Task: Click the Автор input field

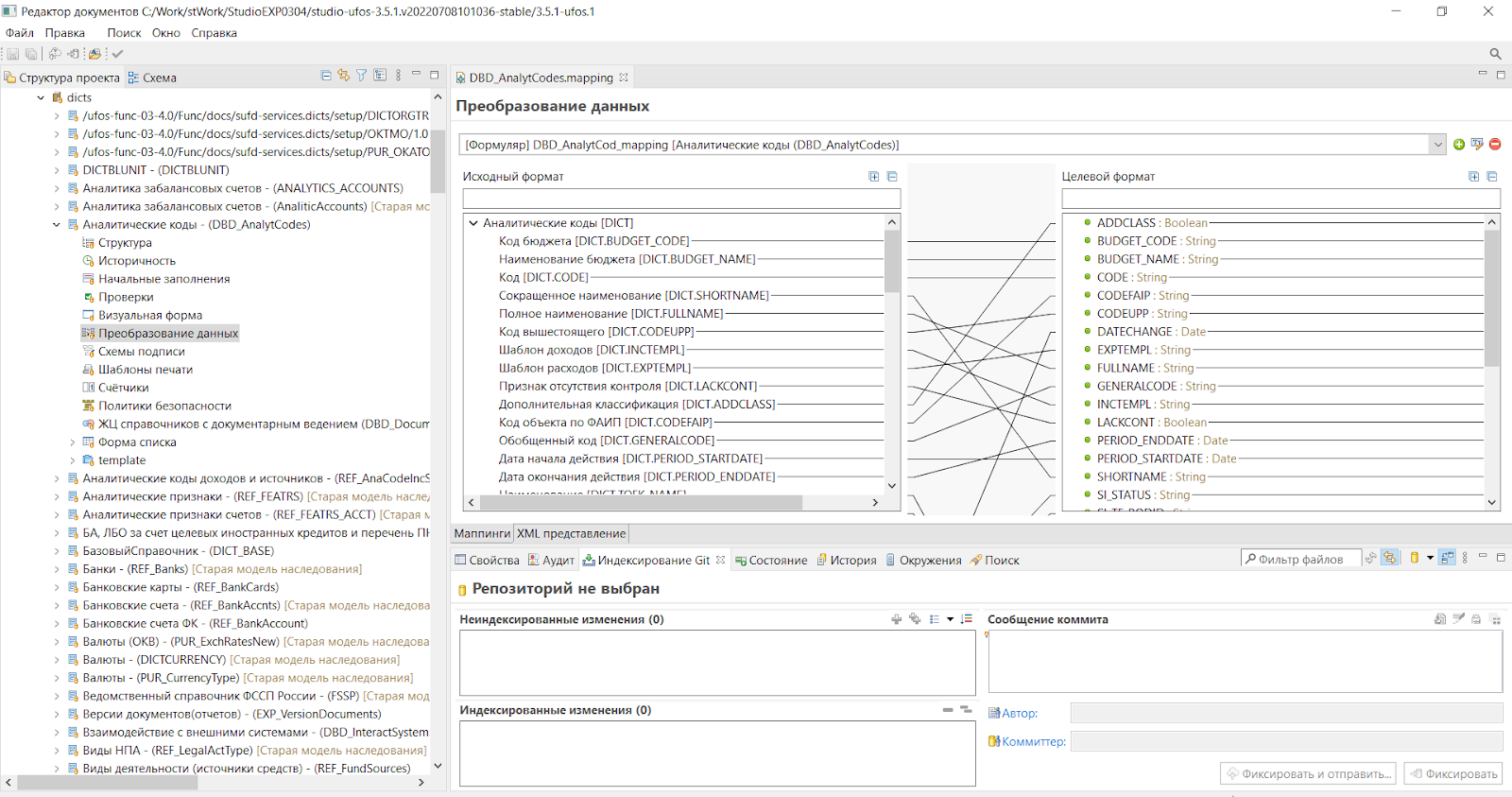Action: 1286,713
